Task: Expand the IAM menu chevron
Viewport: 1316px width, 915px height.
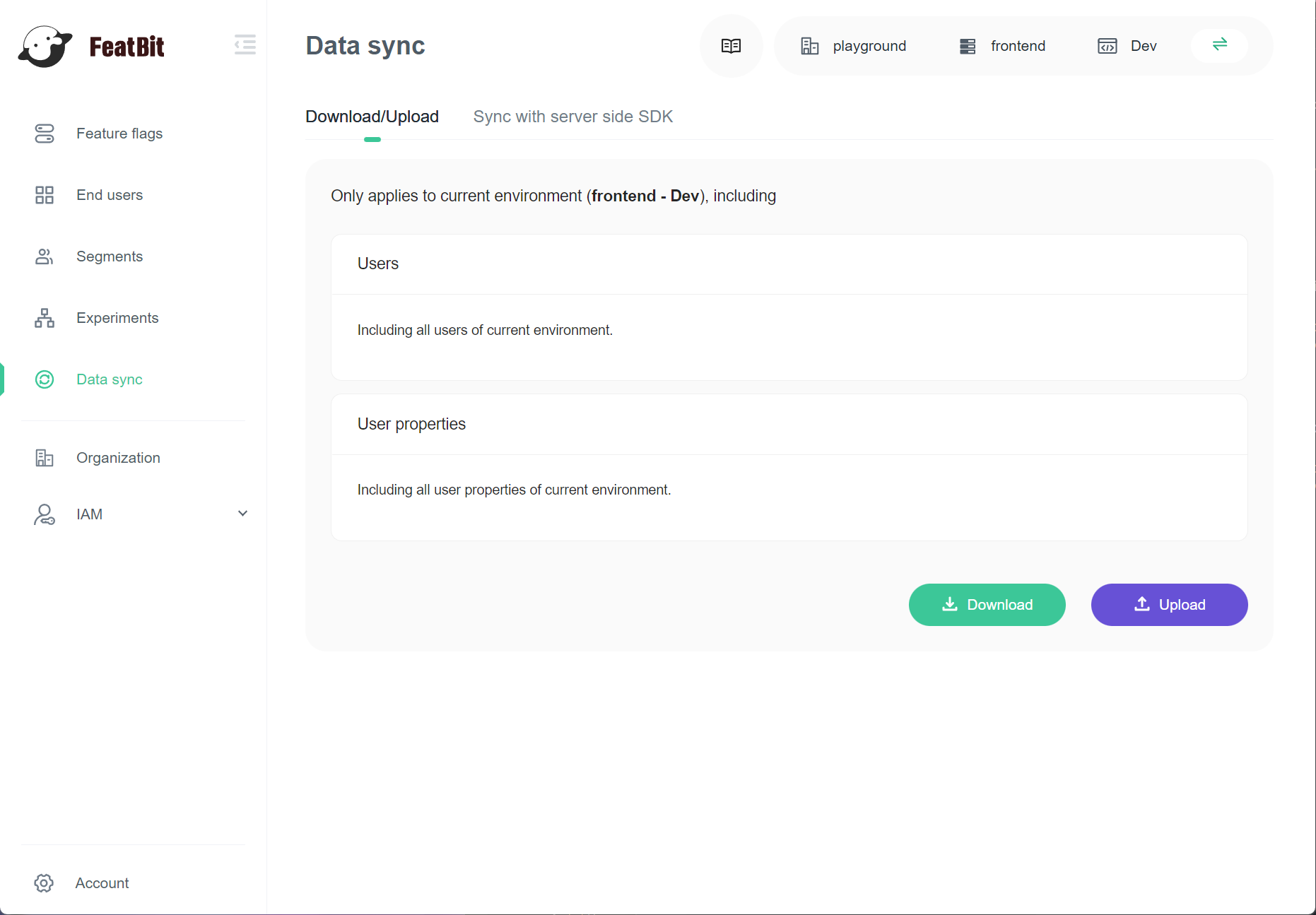Action: click(242, 514)
